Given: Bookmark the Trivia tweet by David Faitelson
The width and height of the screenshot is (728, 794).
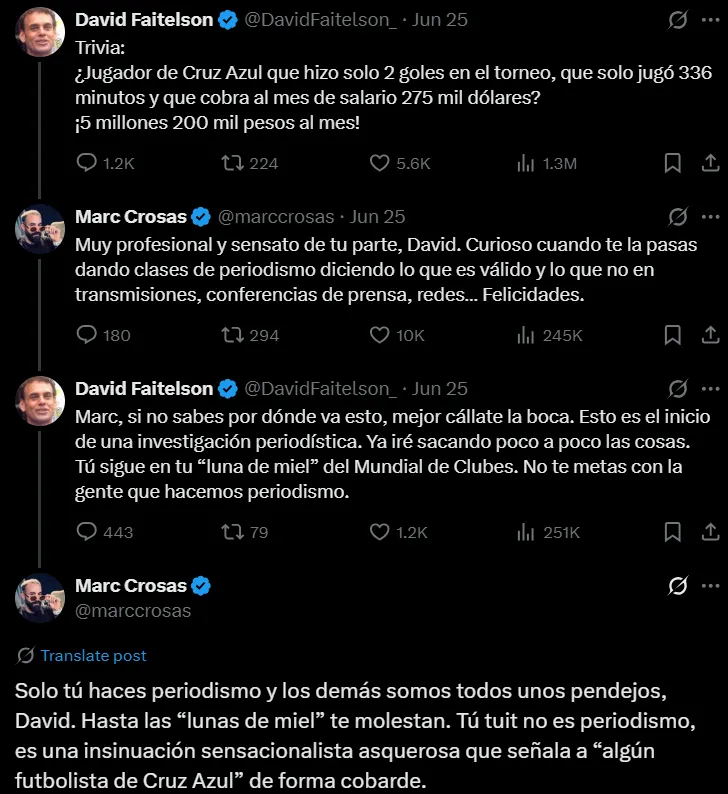Looking at the screenshot, I should [673, 163].
